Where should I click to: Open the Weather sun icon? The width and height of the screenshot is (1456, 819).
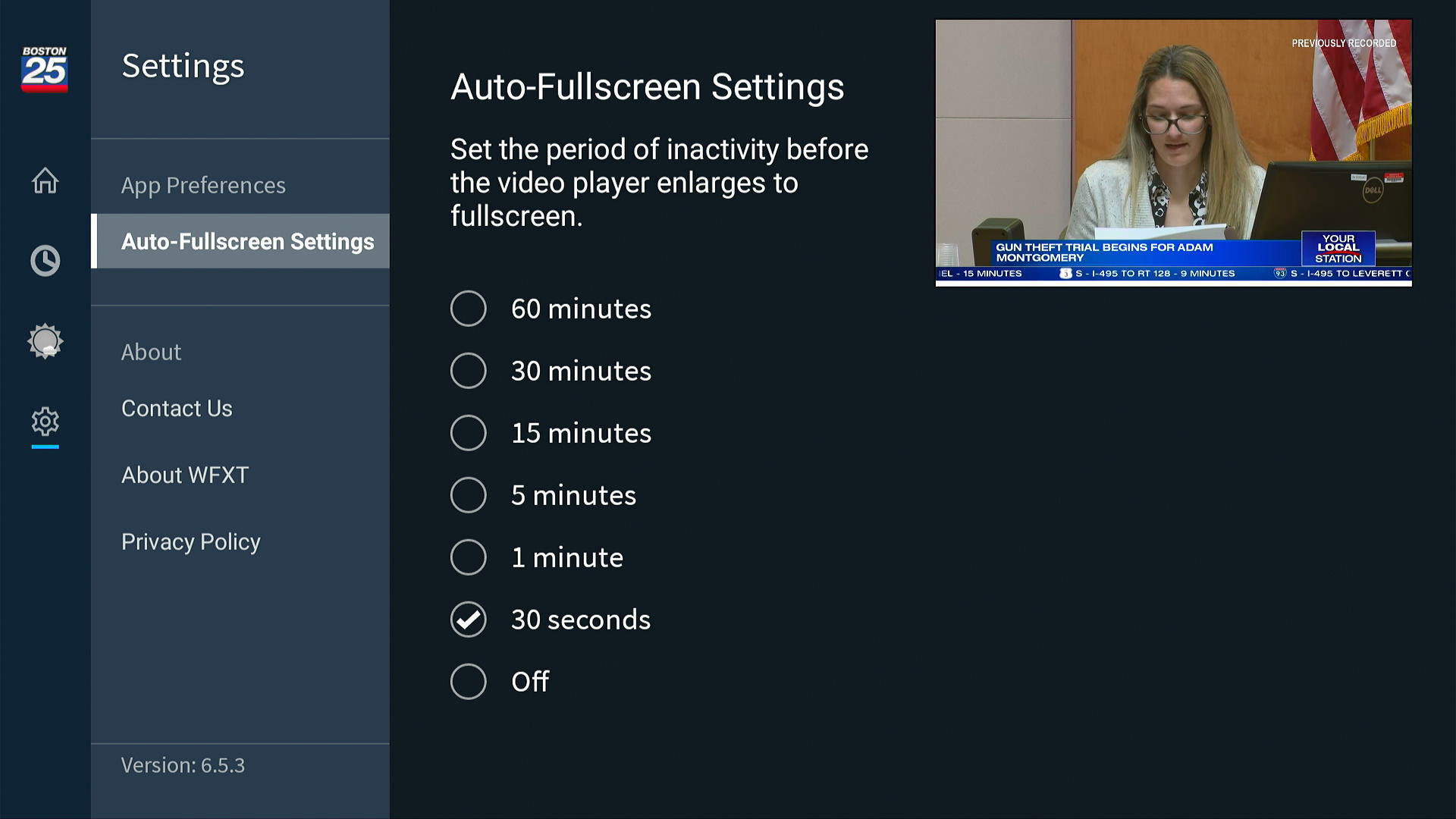click(x=45, y=341)
